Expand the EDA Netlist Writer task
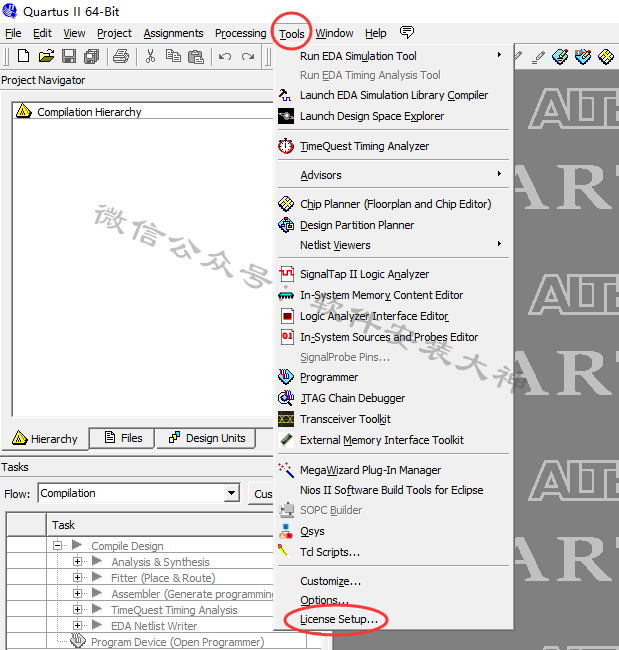Screen dimensions: 619x650 coord(77,625)
